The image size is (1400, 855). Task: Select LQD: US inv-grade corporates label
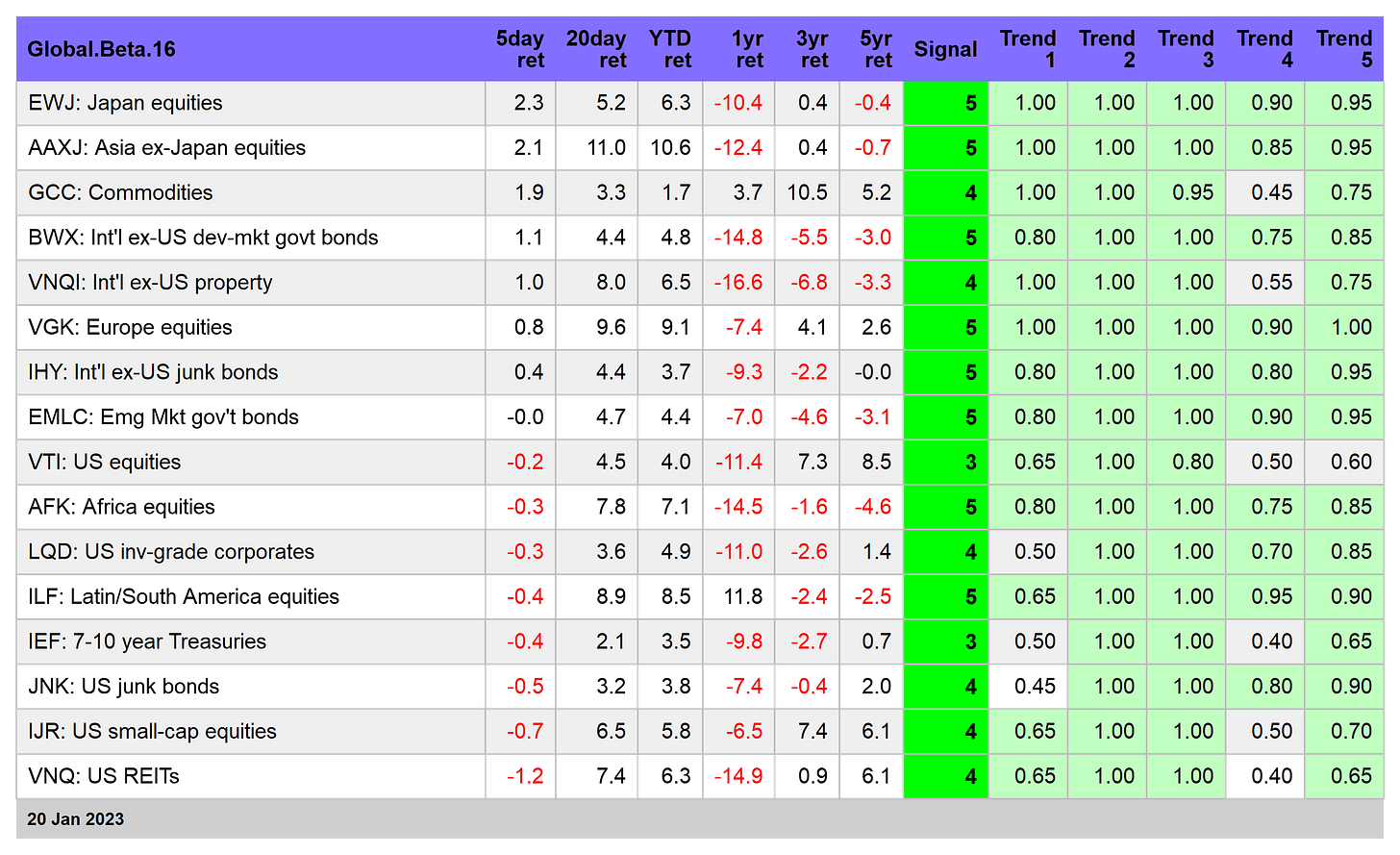click(171, 552)
